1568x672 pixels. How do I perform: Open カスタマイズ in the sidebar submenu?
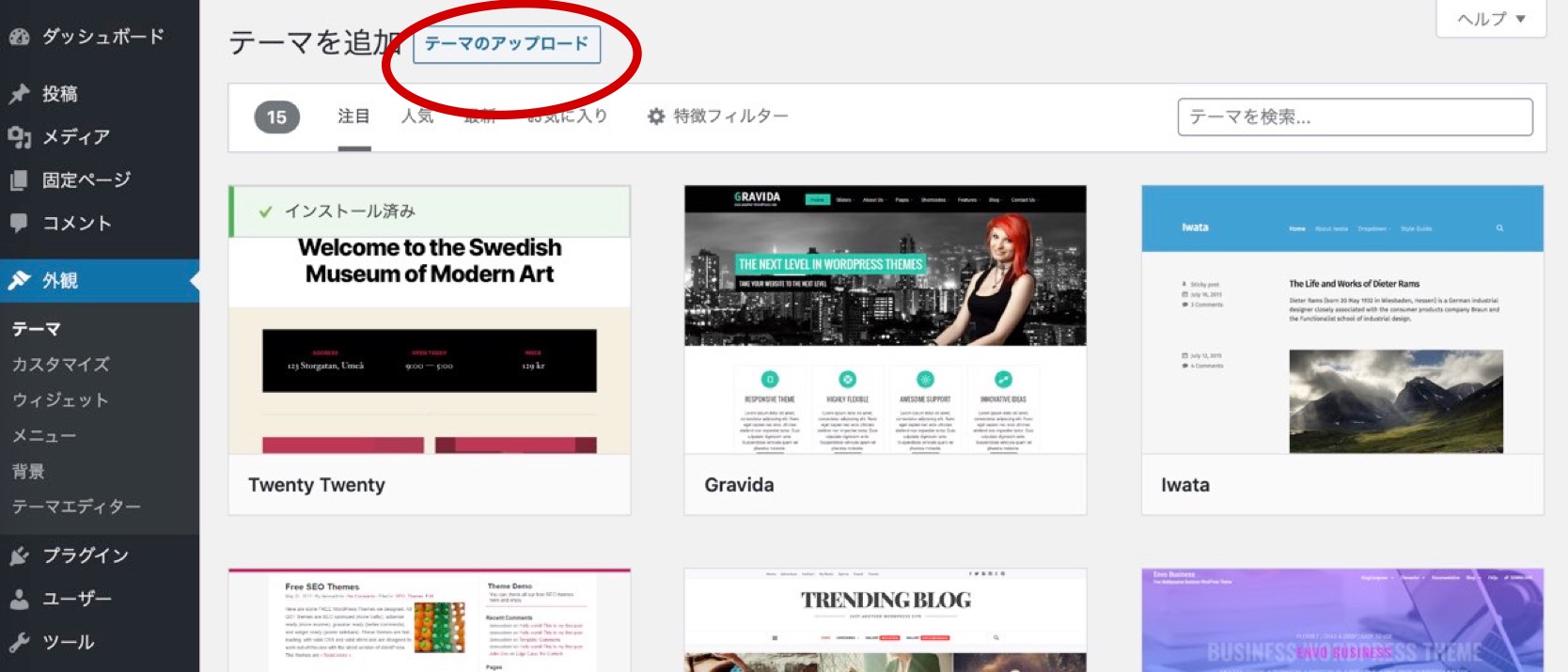coord(61,365)
